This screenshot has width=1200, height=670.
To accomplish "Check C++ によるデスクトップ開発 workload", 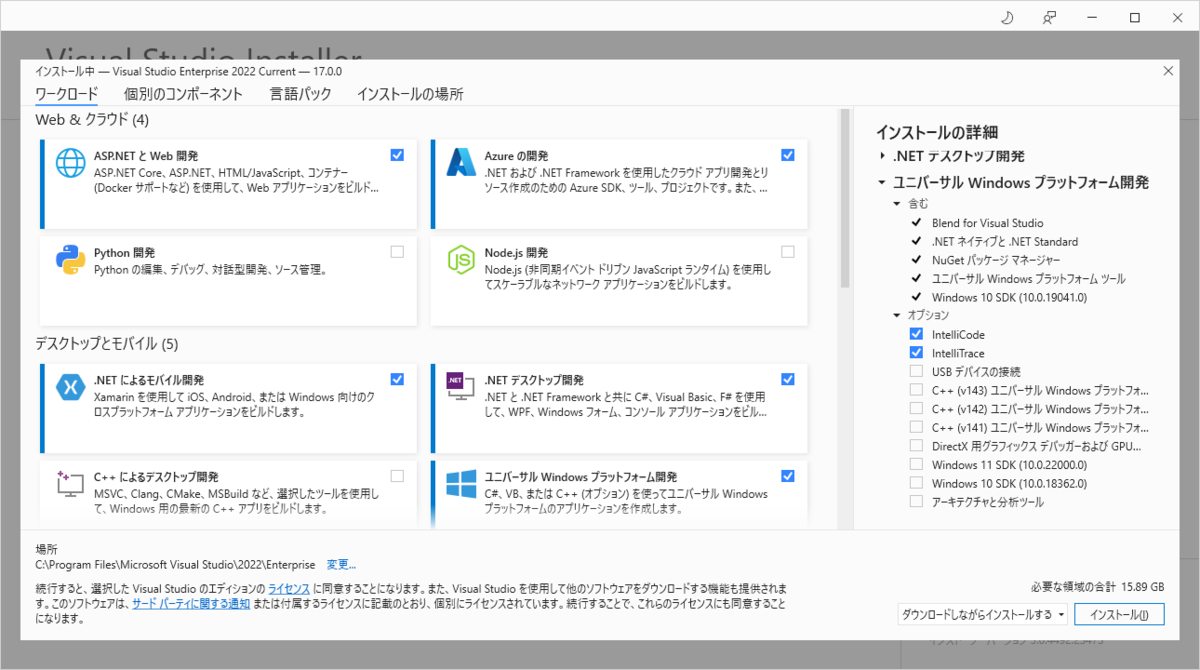I will 397,476.
